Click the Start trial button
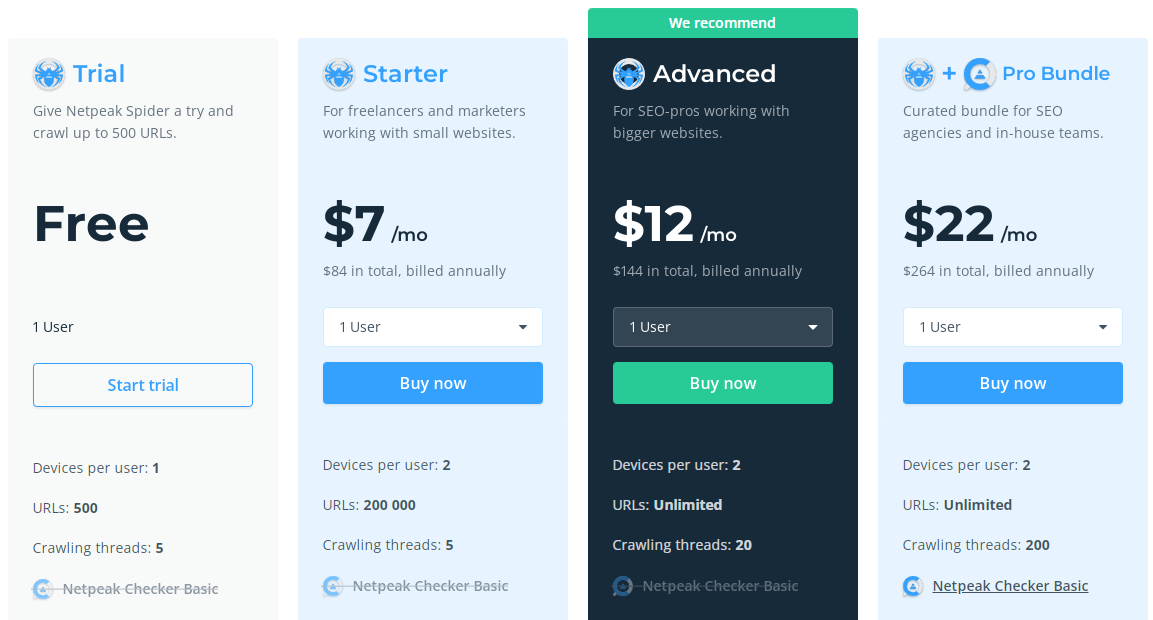1153x620 pixels. click(x=143, y=385)
